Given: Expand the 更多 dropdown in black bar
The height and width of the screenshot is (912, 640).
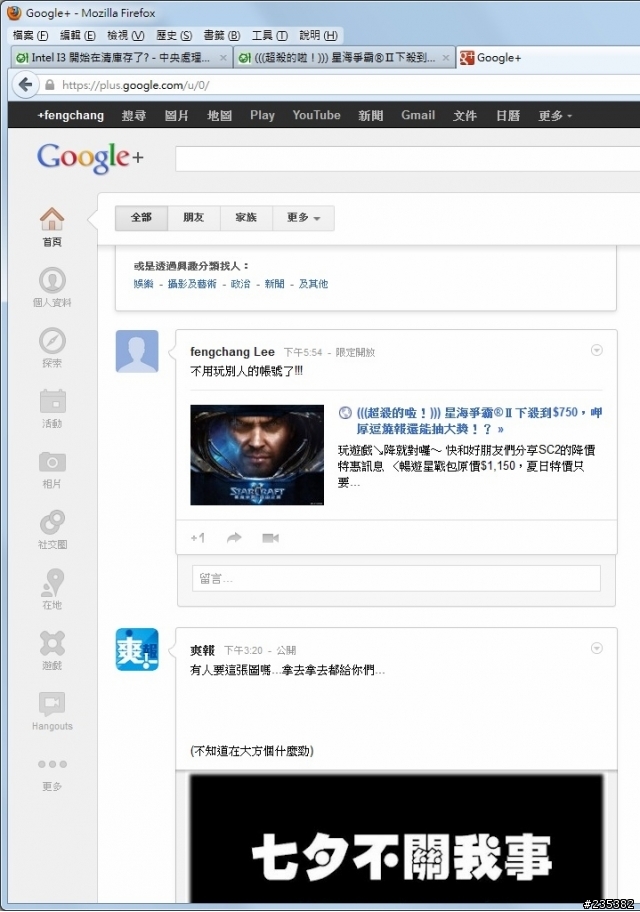Looking at the screenshot, I should tap(555, 116).
